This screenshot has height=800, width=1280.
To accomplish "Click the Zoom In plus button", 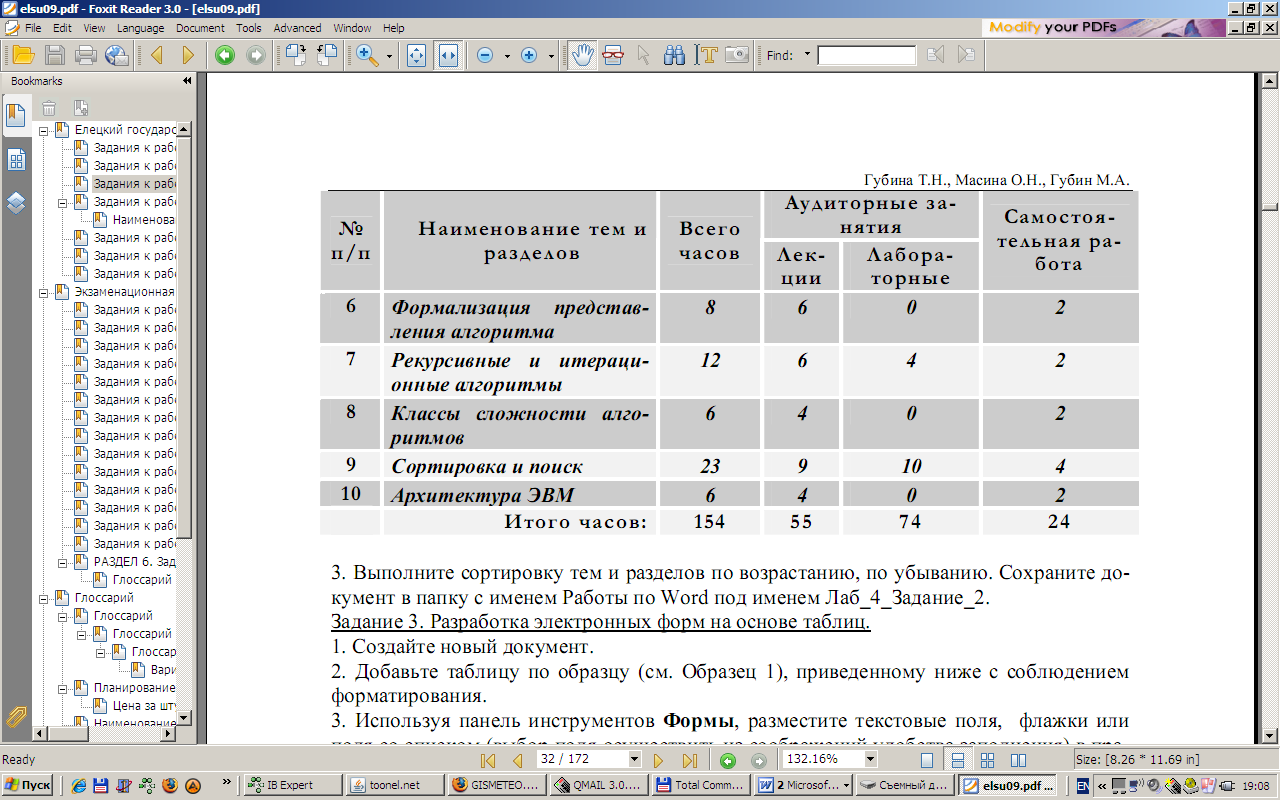I will pyautogui.click(x=530, y=55).
